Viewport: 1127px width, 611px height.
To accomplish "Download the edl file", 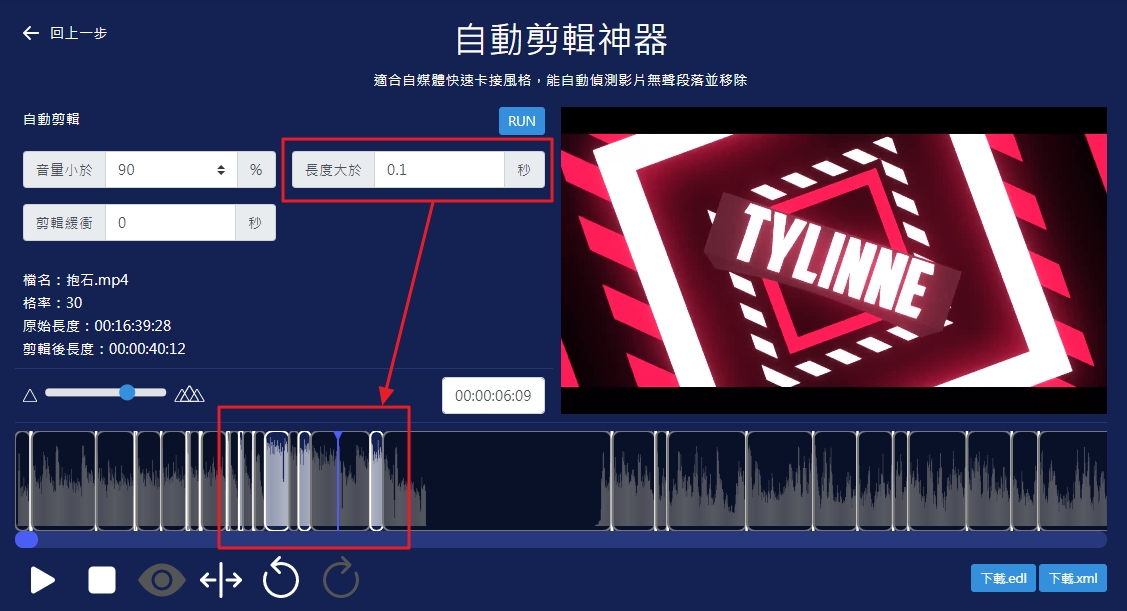I will 1003,578.
